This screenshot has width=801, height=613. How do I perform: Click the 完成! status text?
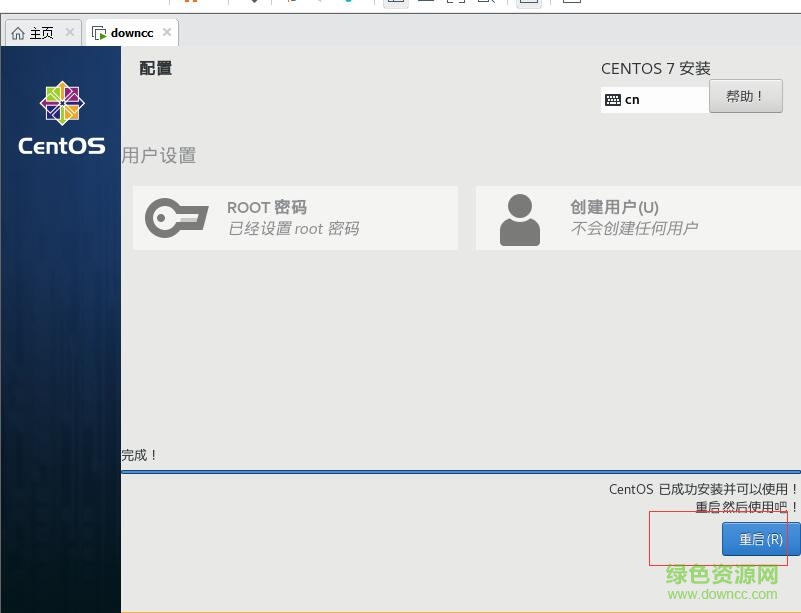pyautogui.click(x=140, y=455)
